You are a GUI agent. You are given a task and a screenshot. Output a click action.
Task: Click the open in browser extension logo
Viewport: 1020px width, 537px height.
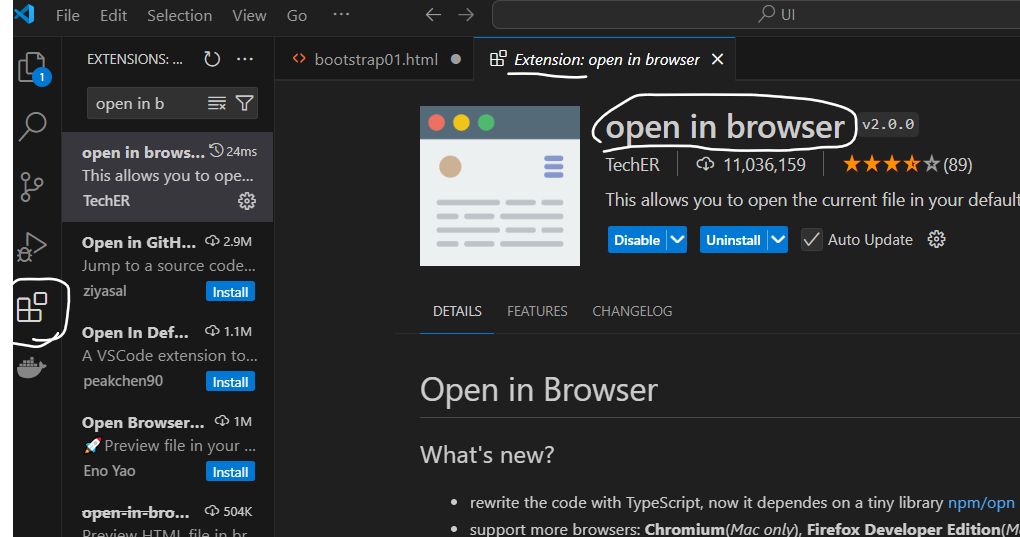point(500,186)
